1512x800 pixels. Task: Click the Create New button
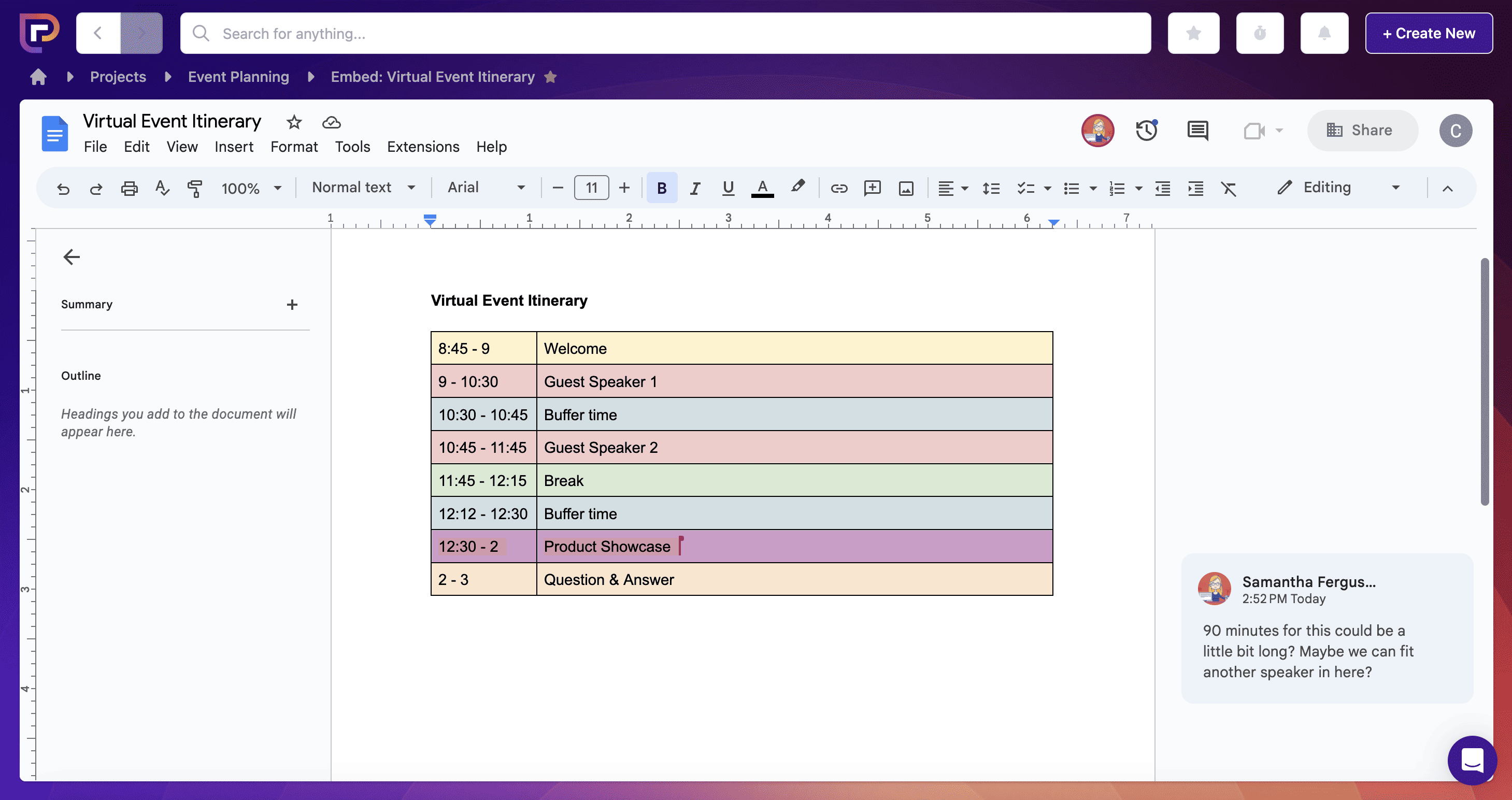tap(1428, 34)
